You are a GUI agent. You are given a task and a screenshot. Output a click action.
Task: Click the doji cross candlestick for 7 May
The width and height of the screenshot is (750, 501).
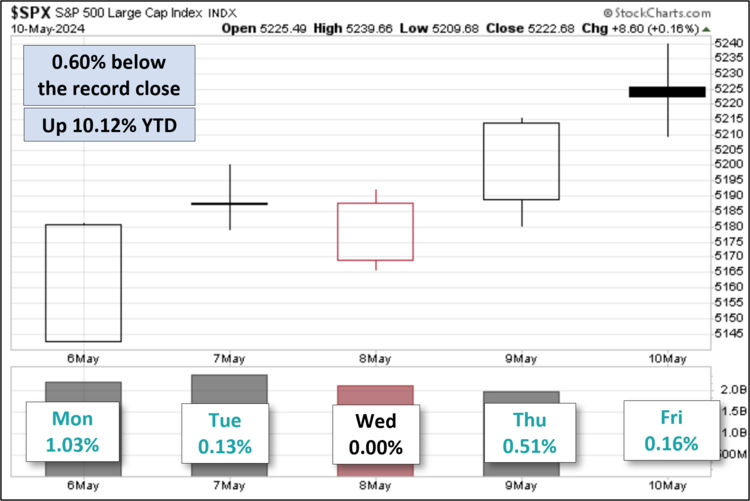(230, 203)
